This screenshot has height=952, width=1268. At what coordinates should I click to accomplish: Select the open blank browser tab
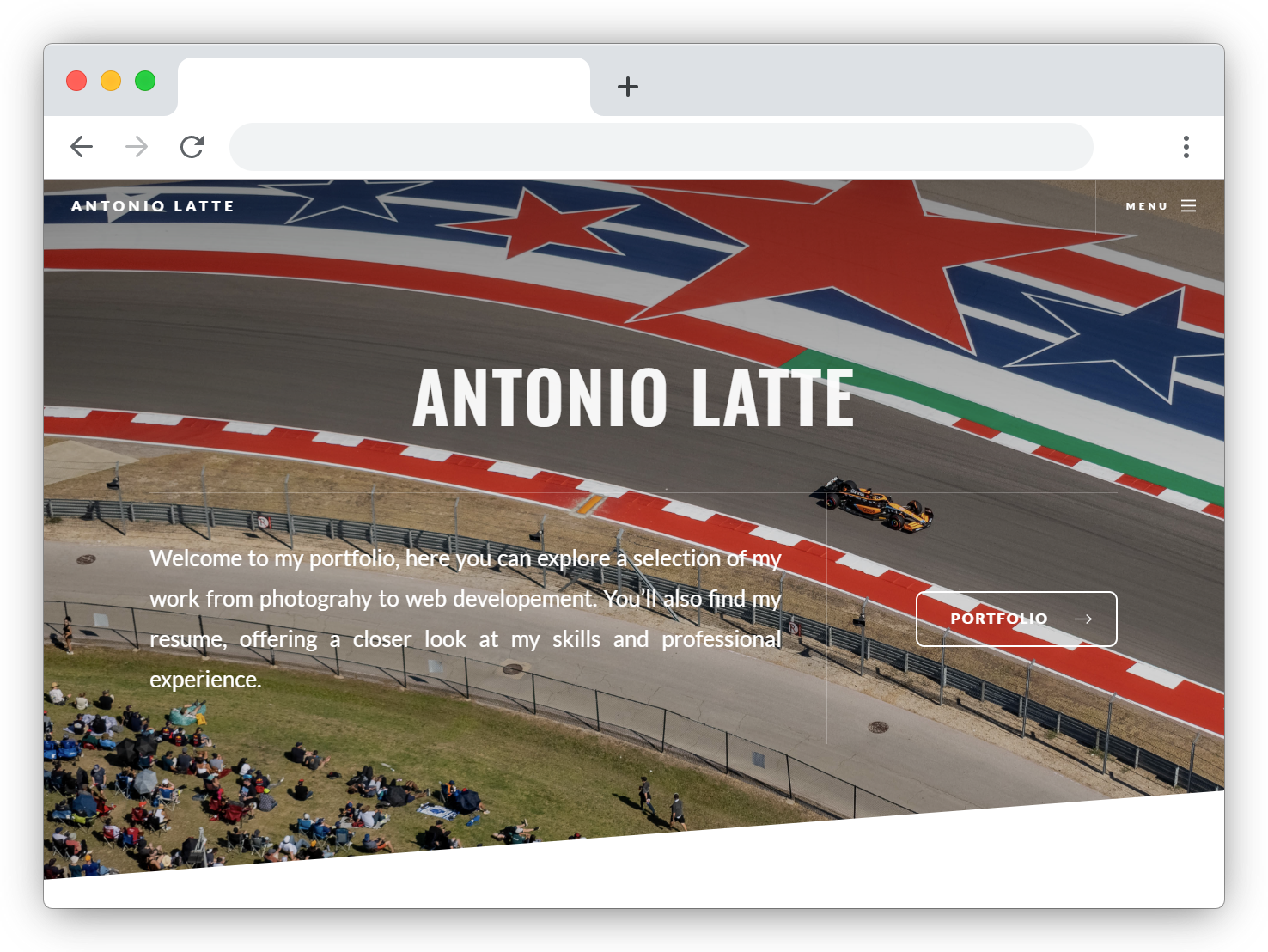(x=383, y=86)
